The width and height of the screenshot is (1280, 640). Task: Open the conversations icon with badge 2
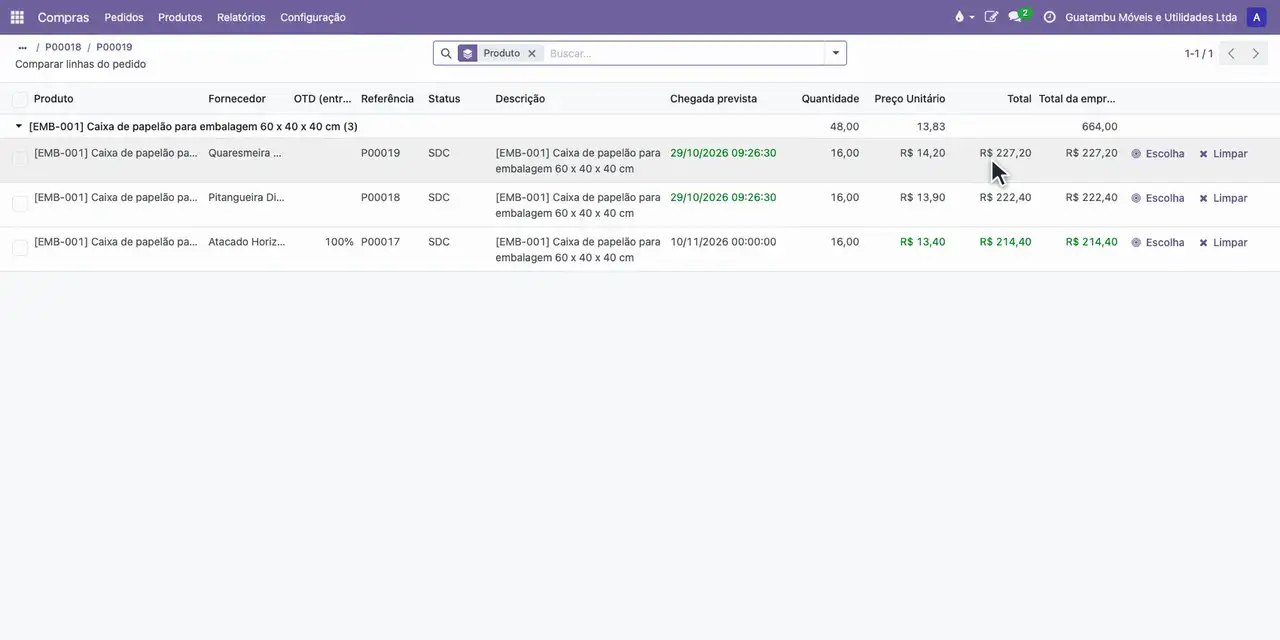(1017, 17)
